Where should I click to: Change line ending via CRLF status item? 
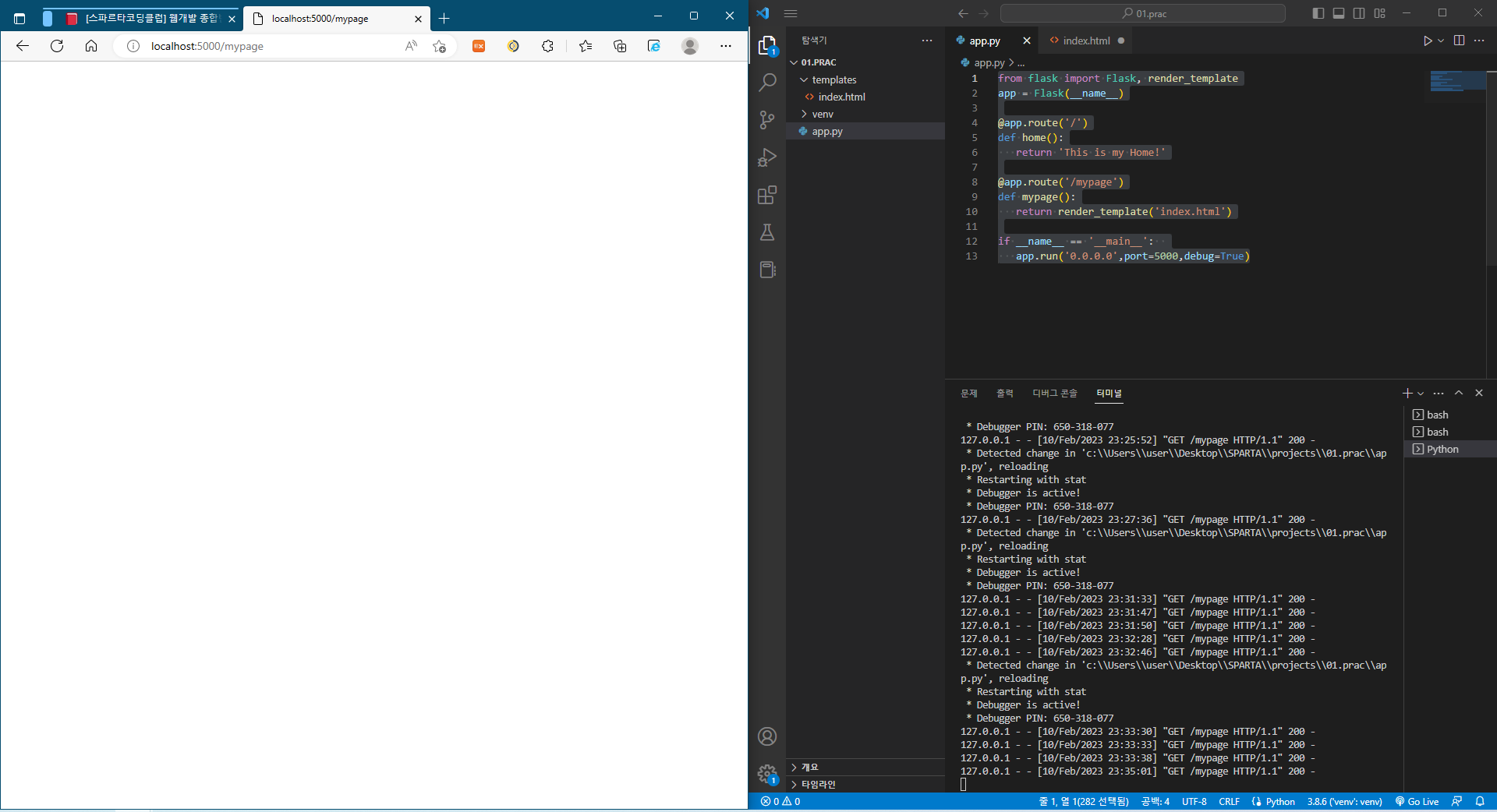[x=1229, y=801]
